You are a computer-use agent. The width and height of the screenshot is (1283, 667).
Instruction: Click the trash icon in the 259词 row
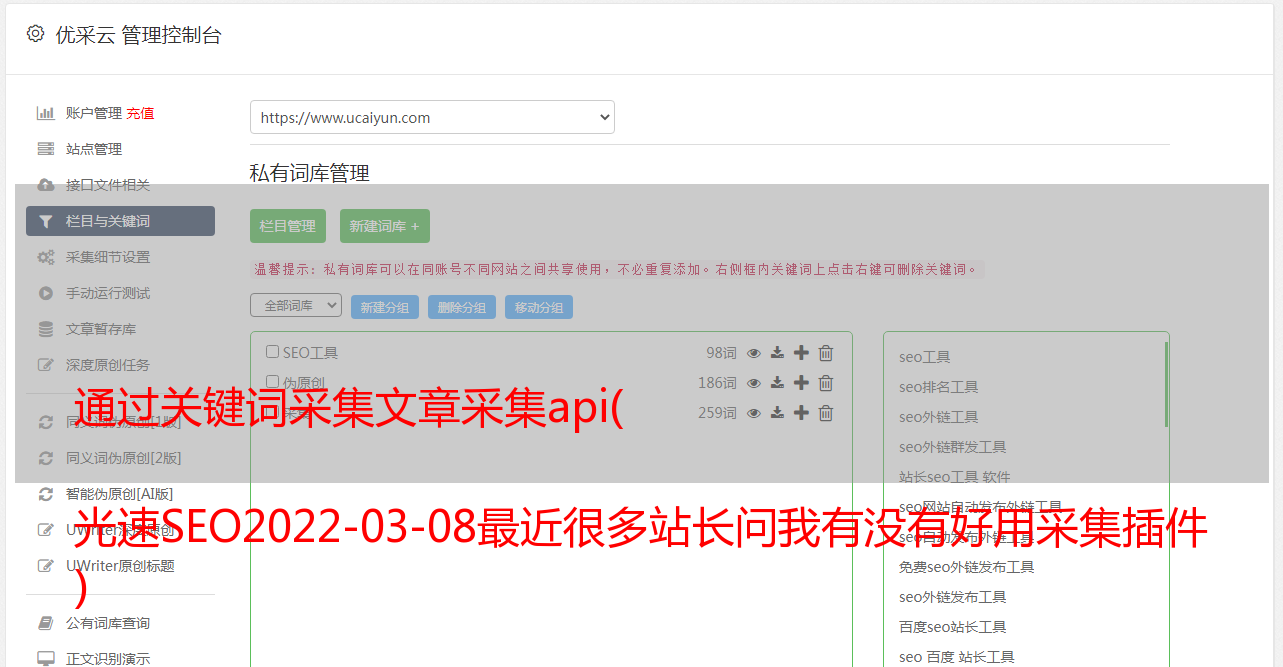point(826,413)
